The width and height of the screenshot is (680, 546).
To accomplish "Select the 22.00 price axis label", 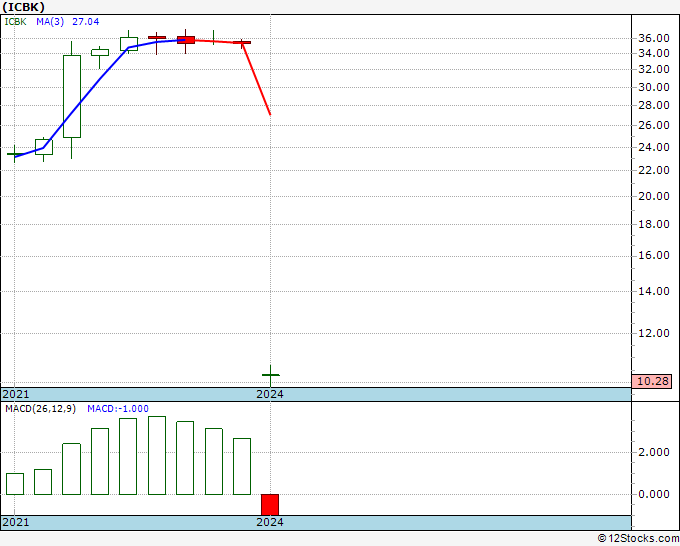I will 654,170.
